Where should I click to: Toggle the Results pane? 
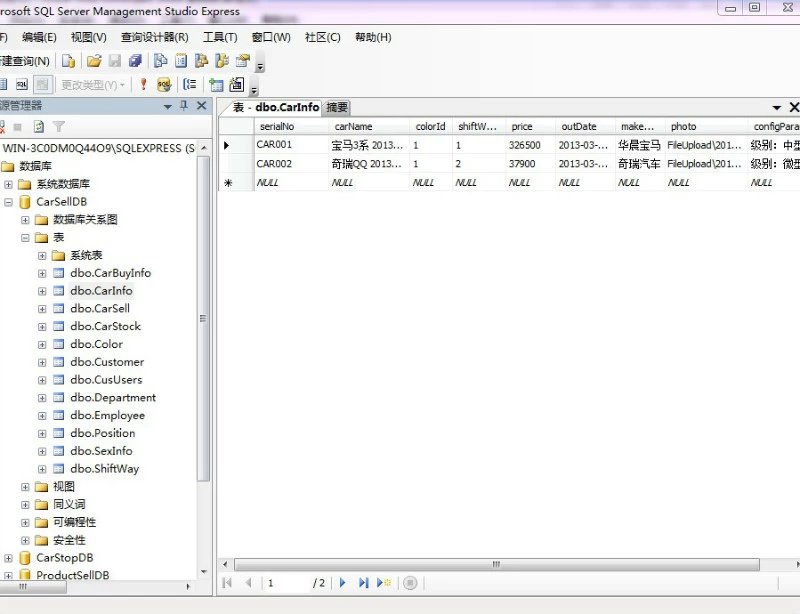click(x=42, y=84)
